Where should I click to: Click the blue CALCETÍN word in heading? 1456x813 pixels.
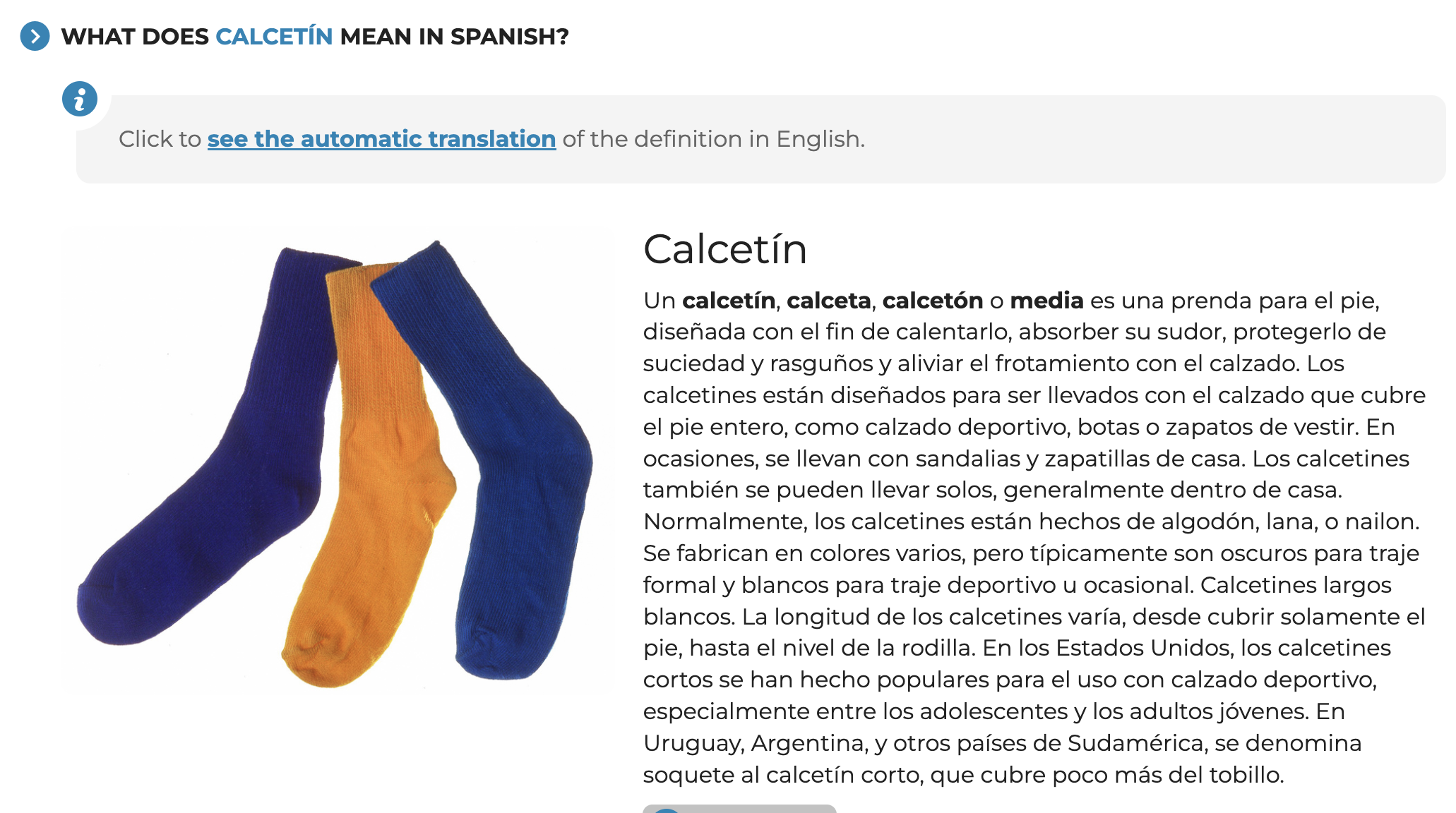(274, 36)
